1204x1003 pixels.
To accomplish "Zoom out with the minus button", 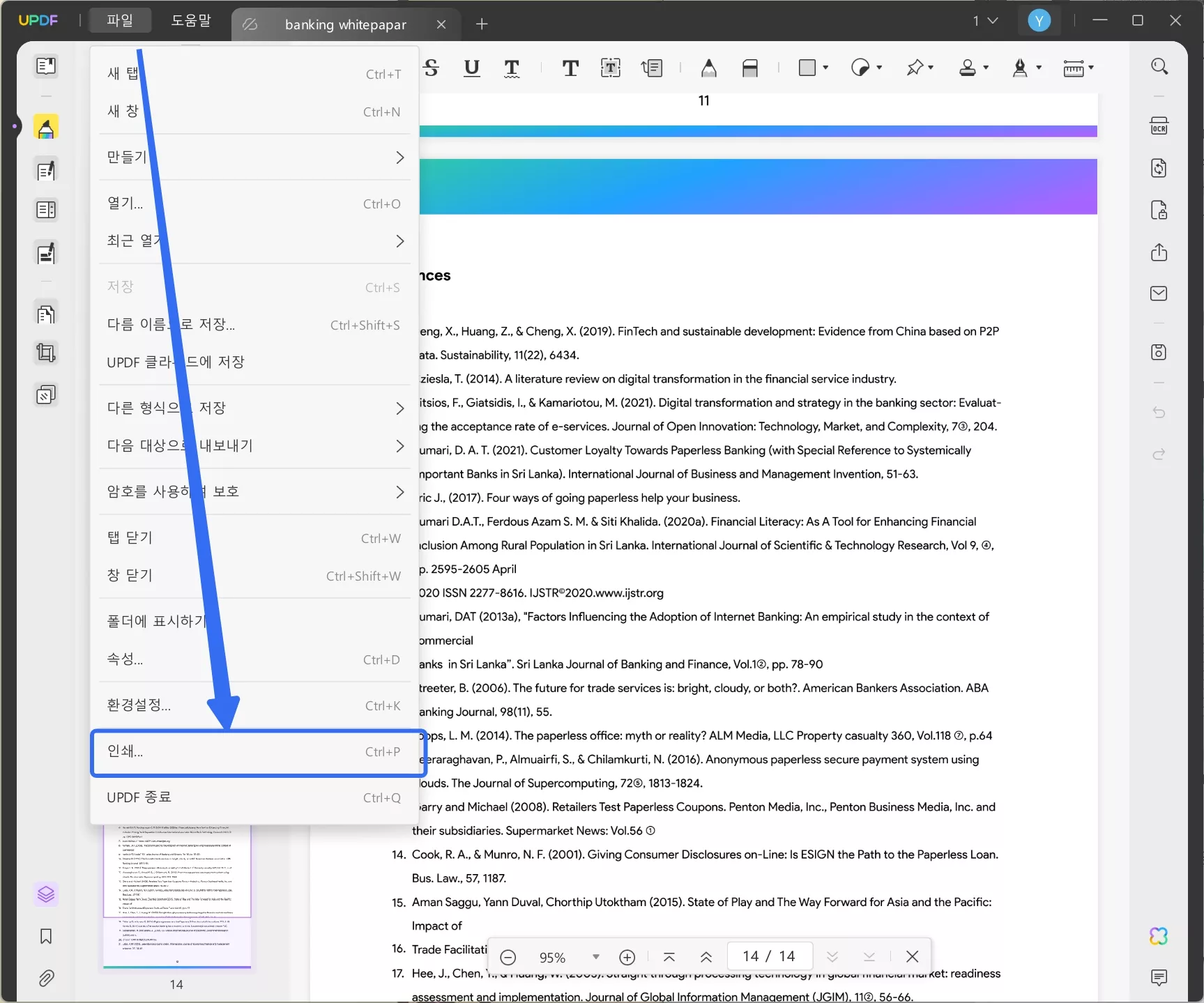I will (x=508, y=957).
